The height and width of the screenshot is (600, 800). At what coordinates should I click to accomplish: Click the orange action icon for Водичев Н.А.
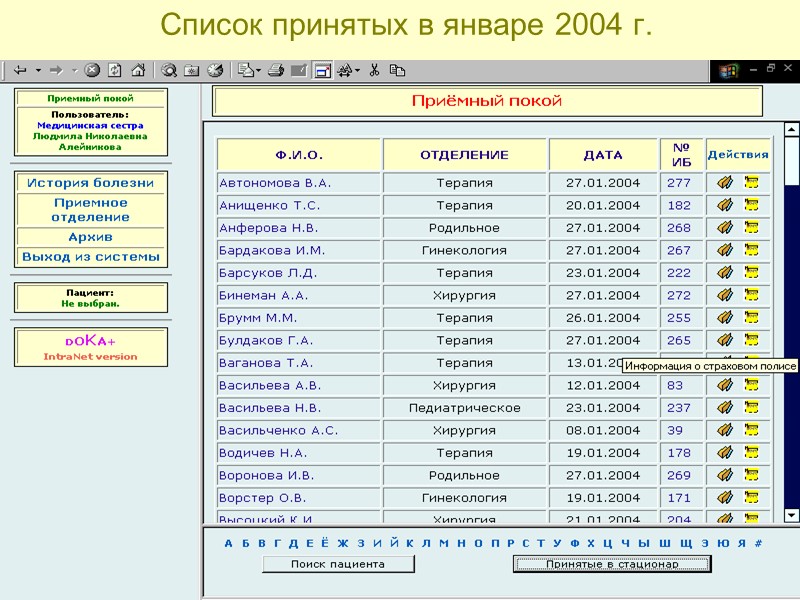pos(725,452)
